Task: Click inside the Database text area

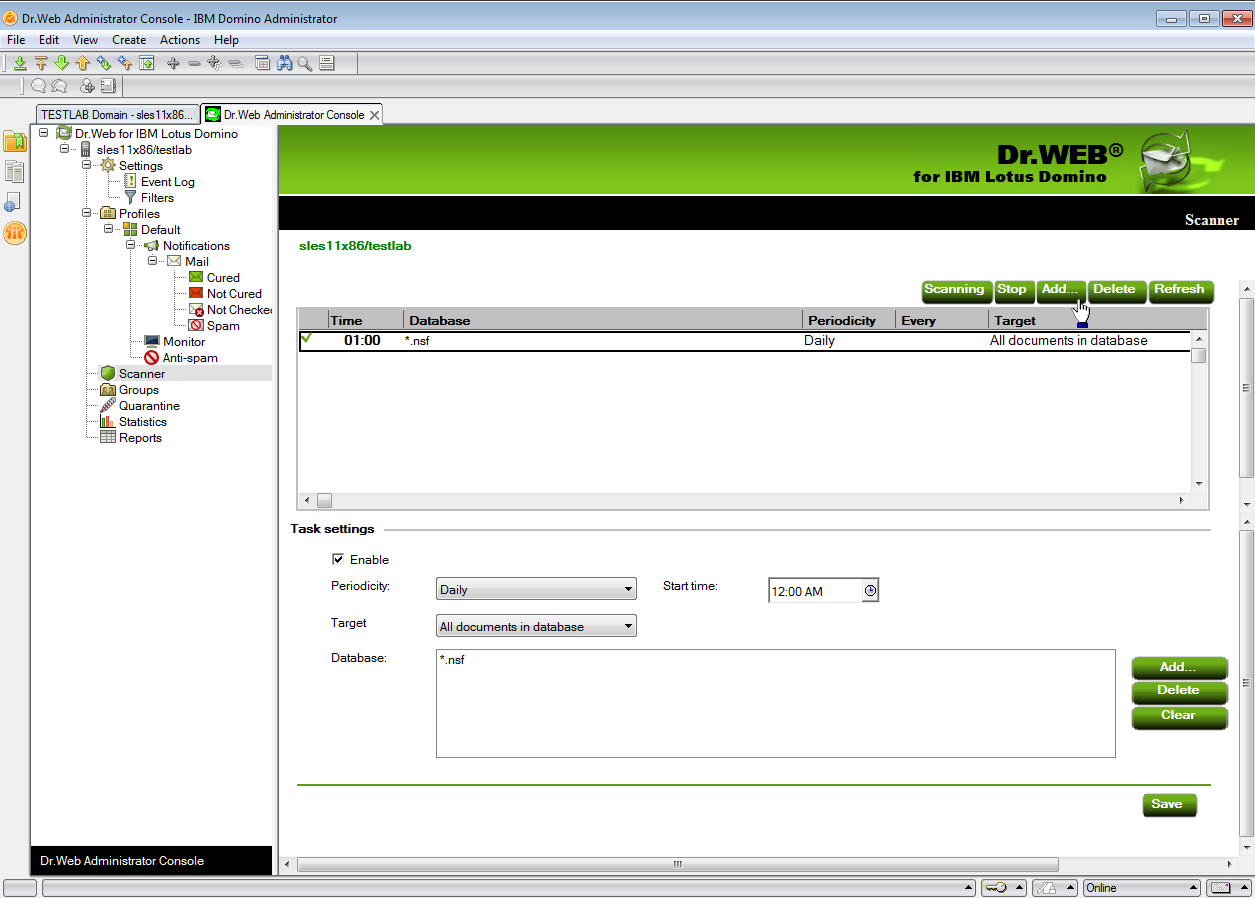Action: [x=775, y=703]
